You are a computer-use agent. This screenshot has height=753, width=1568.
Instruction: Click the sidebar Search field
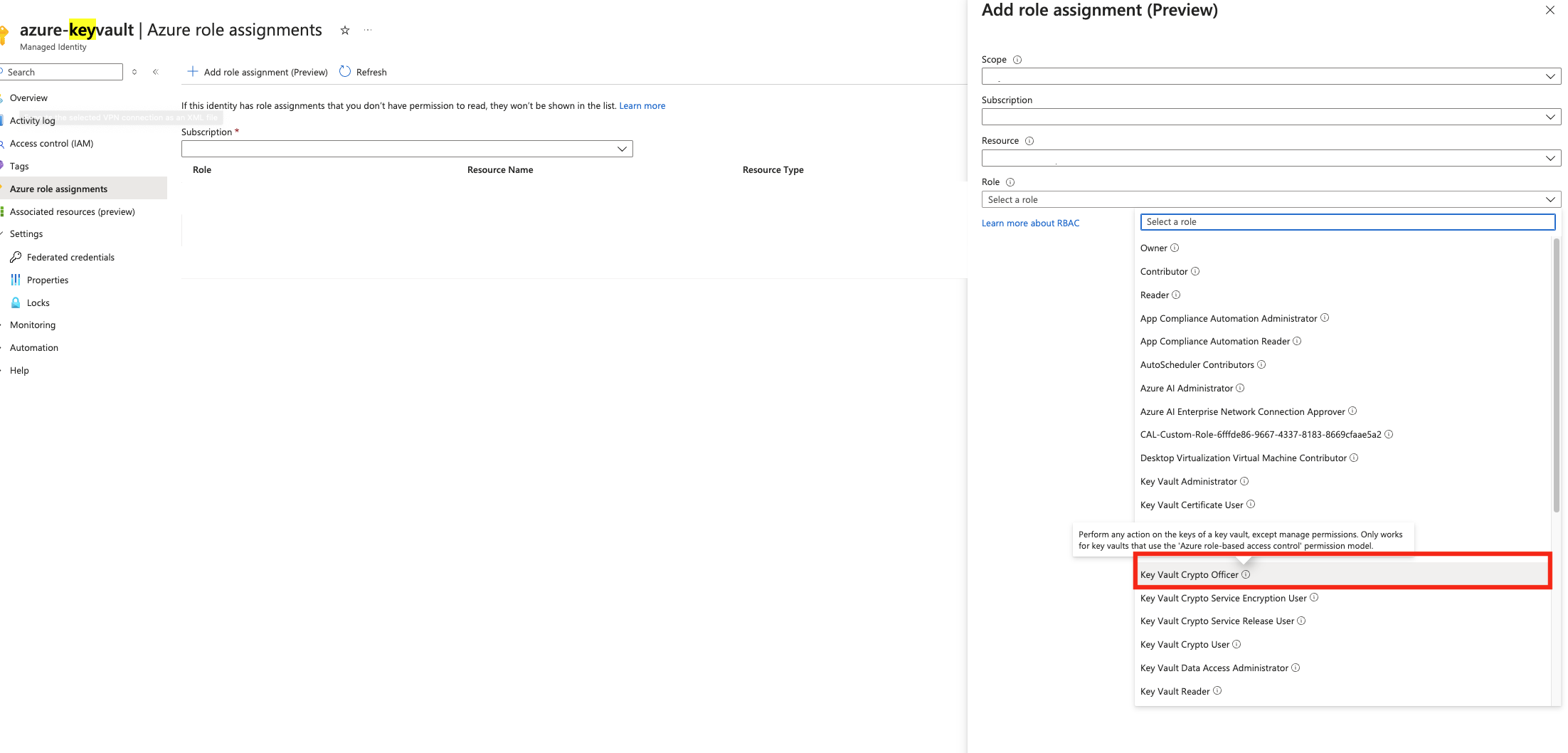pyautogui.click(x=62, y=72)
